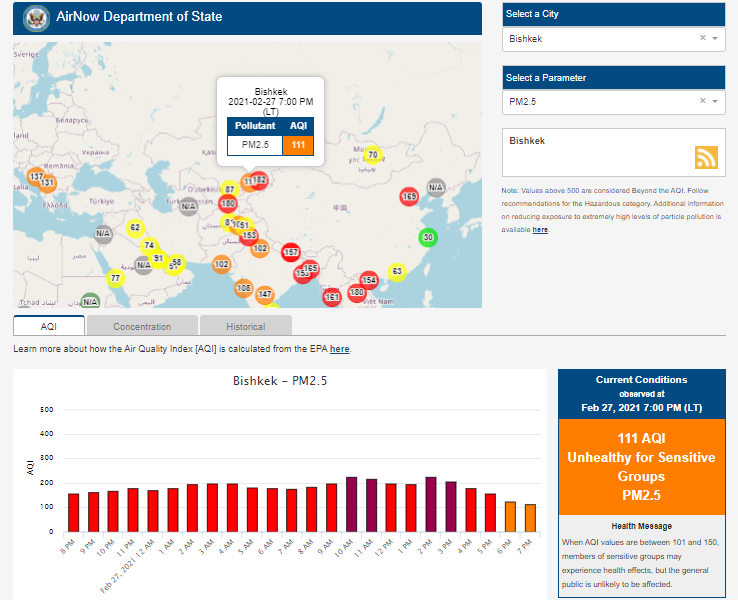
Task: Clear the selected PM2.5 parameter
Action: pyautogui.click(x=702, y=101)
